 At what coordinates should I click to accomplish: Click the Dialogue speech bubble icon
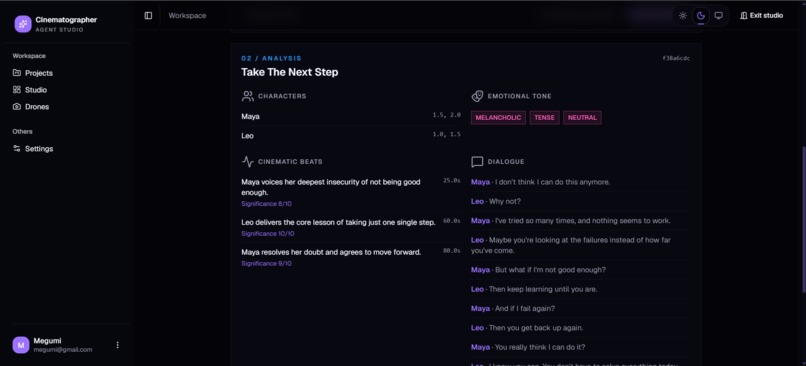477,162
